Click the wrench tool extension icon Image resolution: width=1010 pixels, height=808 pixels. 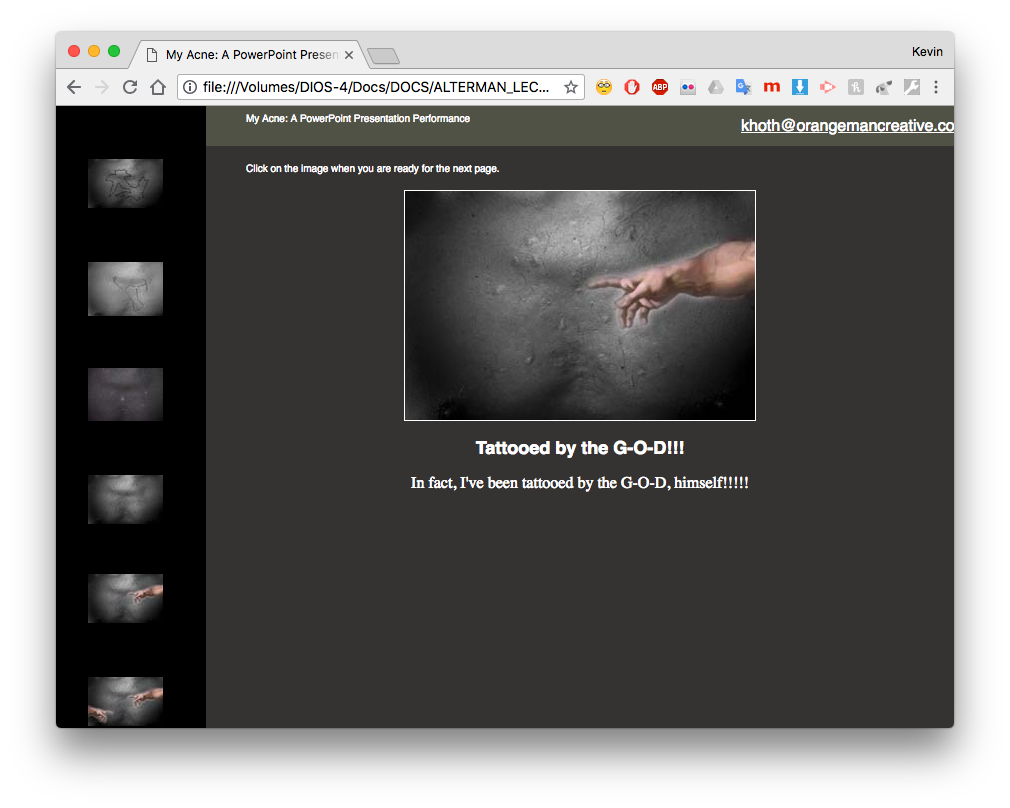911,87
